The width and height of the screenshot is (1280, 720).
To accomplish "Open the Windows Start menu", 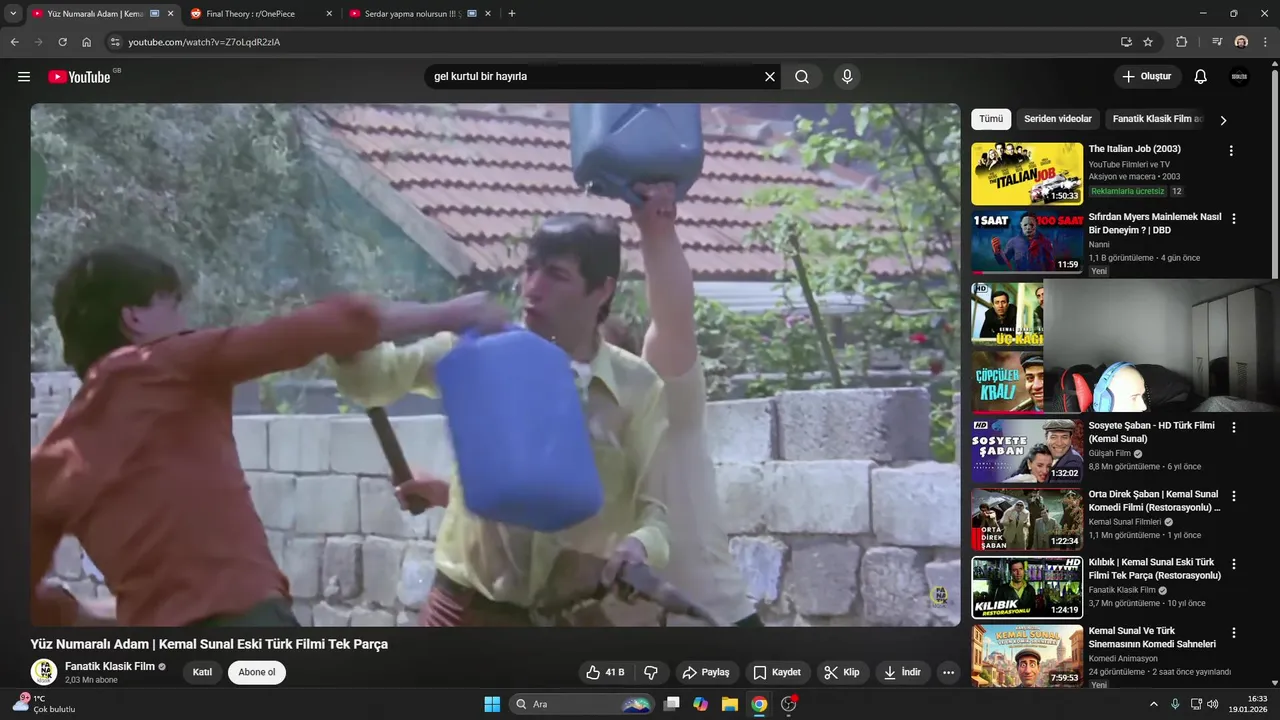I will (x=492, y=704).
